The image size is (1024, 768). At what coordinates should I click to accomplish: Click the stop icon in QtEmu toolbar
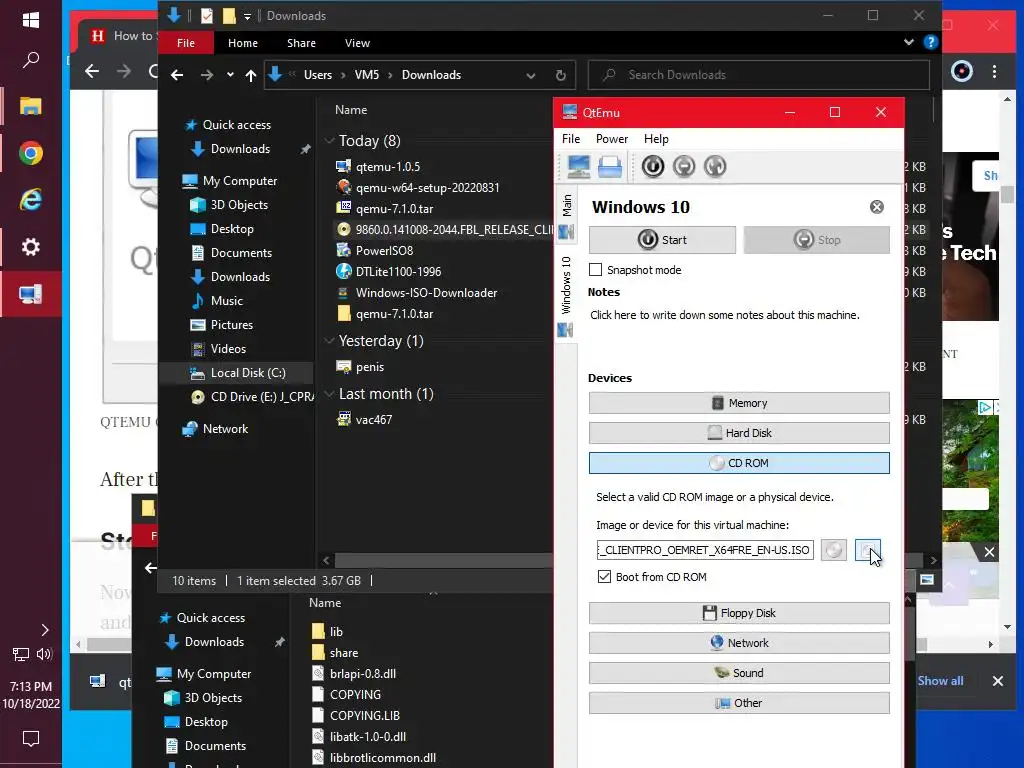(x=684, y=167)
